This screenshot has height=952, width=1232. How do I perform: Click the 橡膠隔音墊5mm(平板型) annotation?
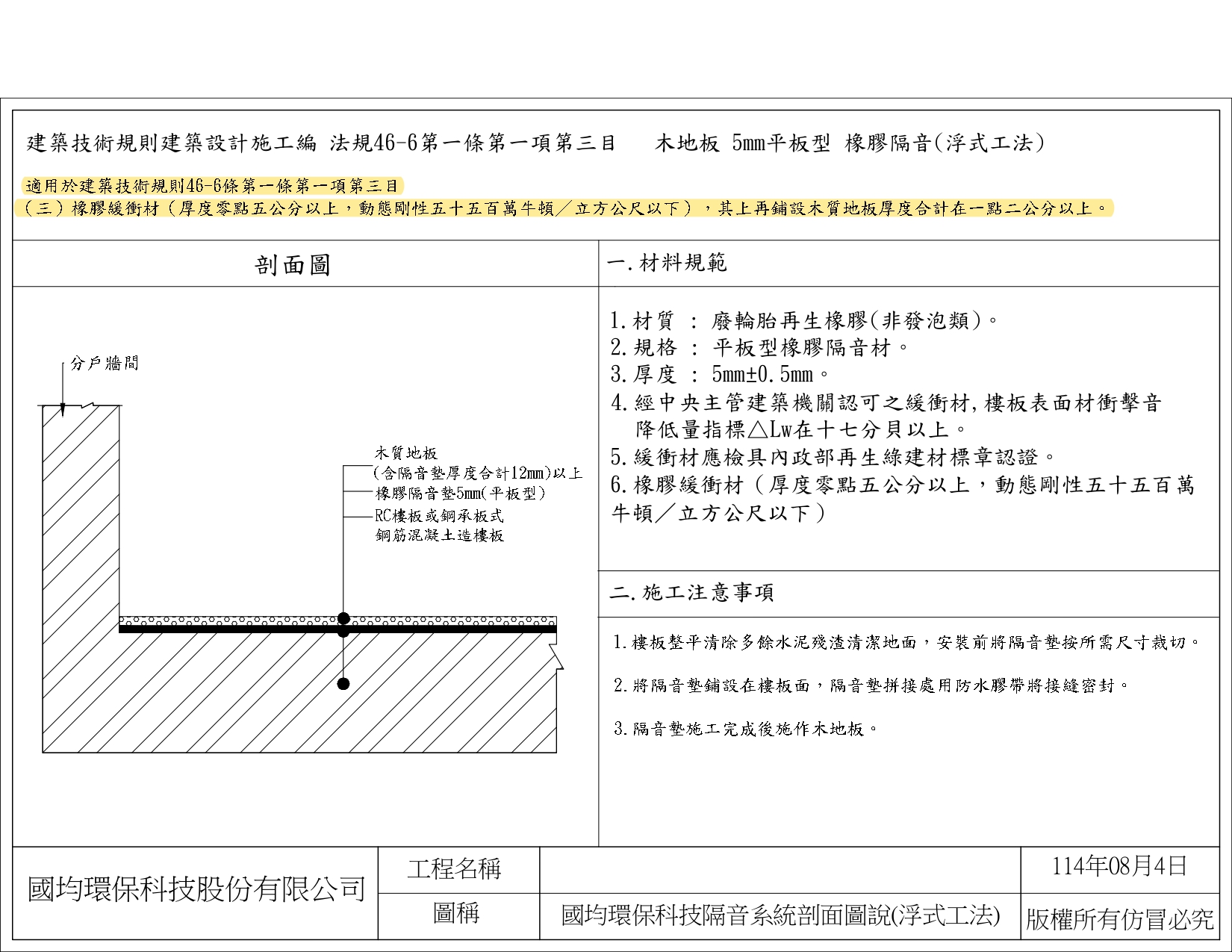460,494
